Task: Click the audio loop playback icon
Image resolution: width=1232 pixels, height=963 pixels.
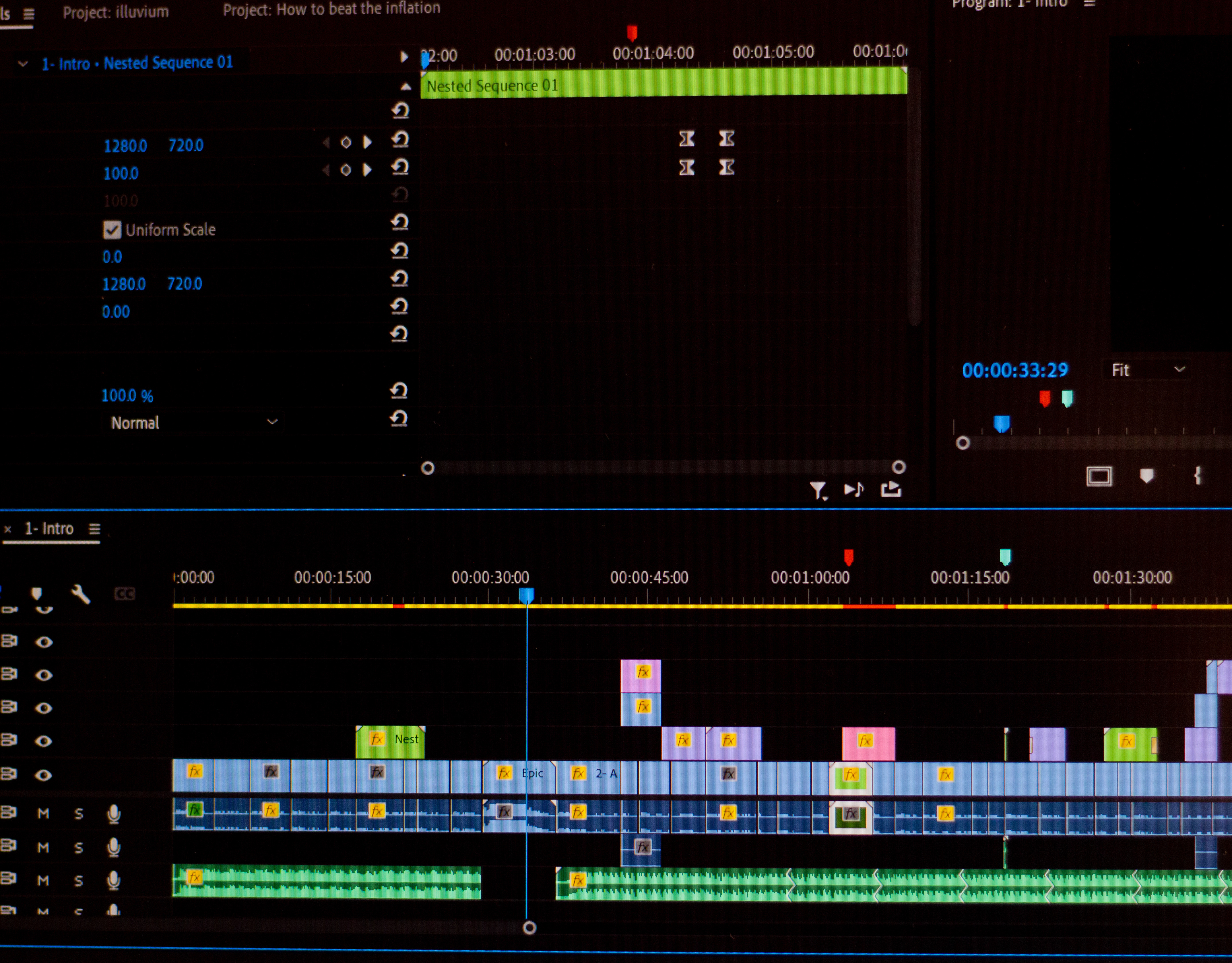Action: click(x=853, y=489)
